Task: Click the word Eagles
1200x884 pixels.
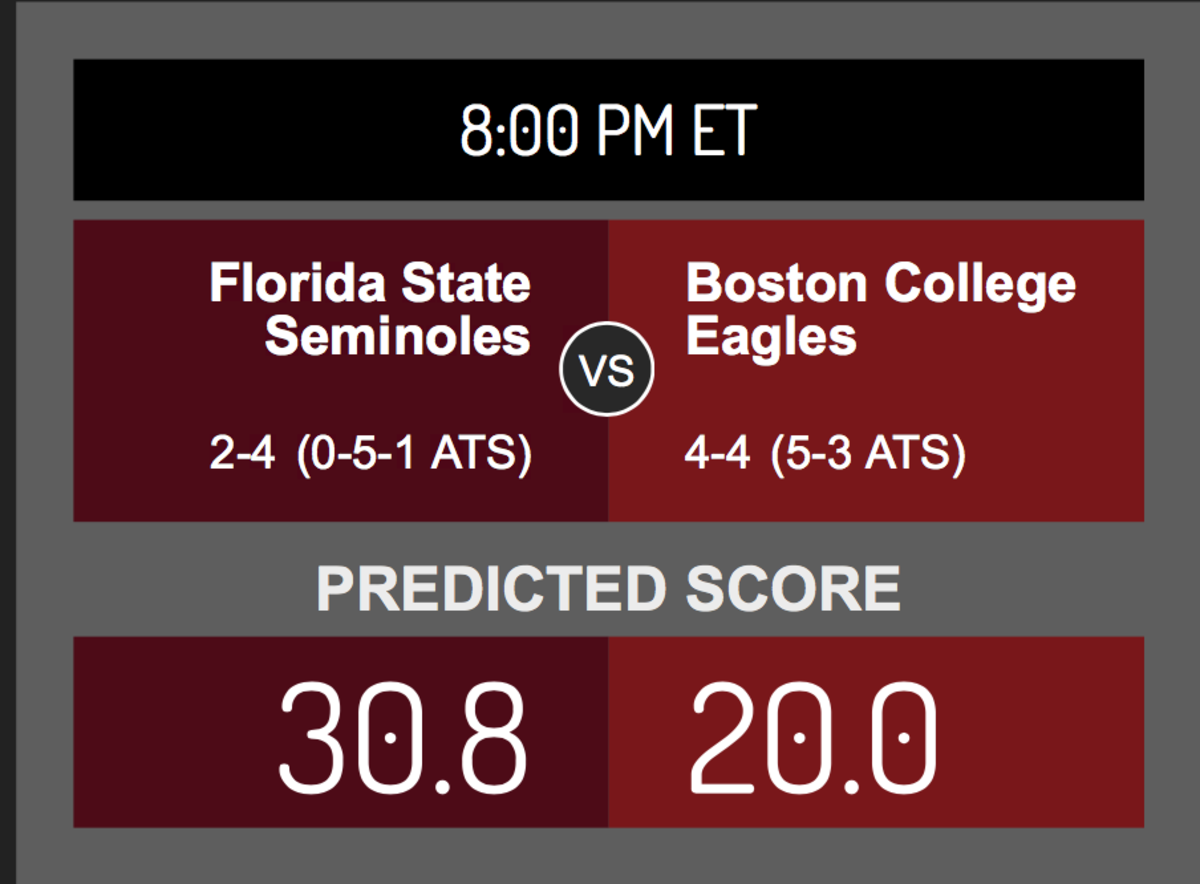Action: click(x=771, y=338)
